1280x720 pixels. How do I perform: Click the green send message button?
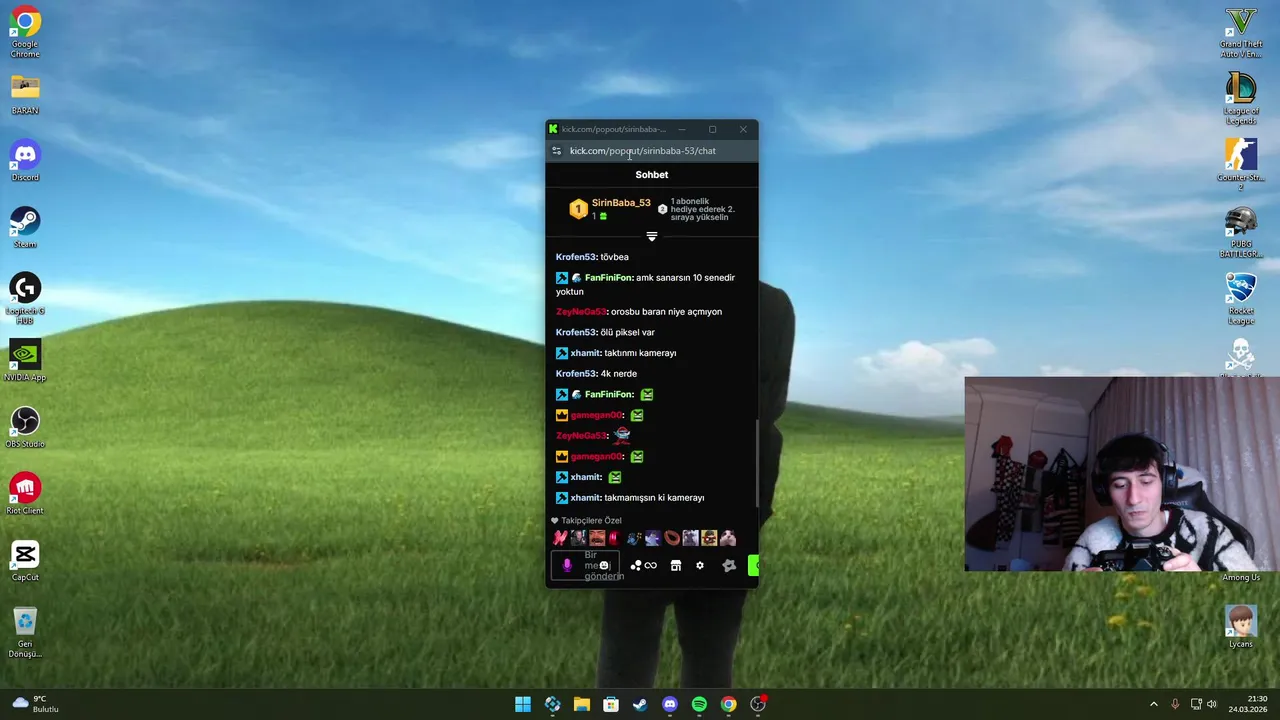(x=753, y=566)
